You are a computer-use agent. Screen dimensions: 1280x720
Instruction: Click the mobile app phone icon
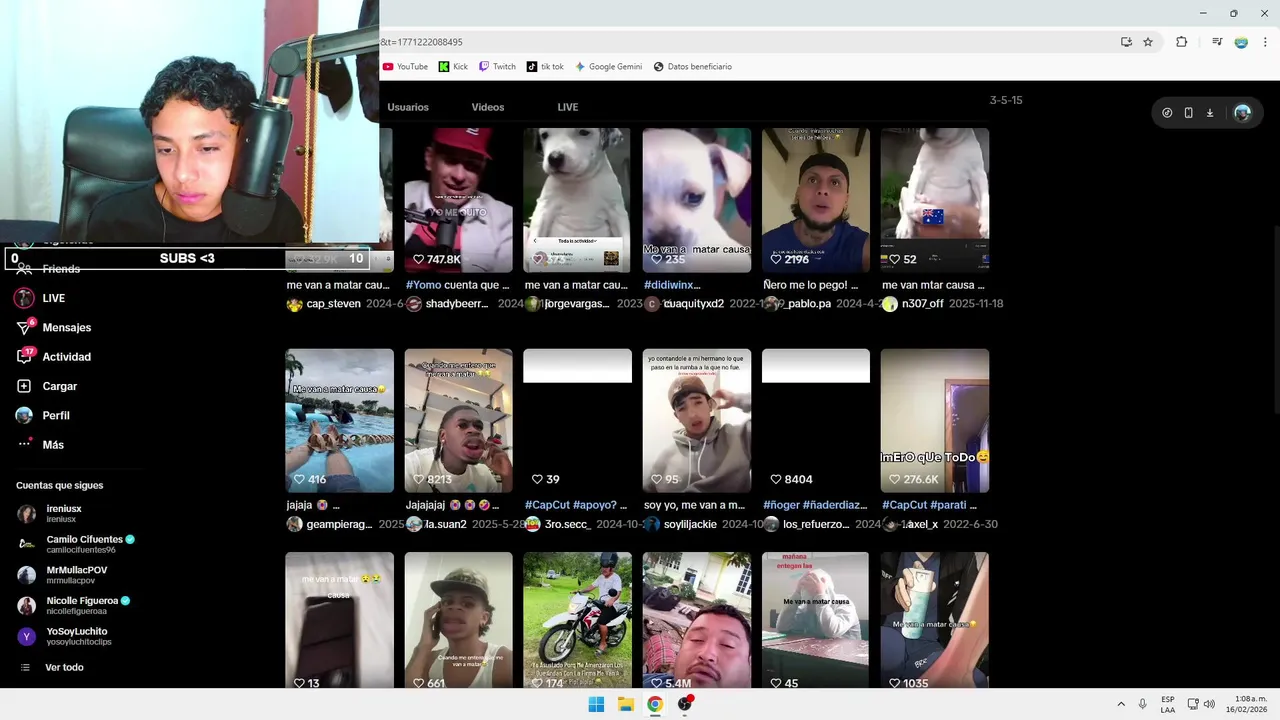[x=1188, y=113]
